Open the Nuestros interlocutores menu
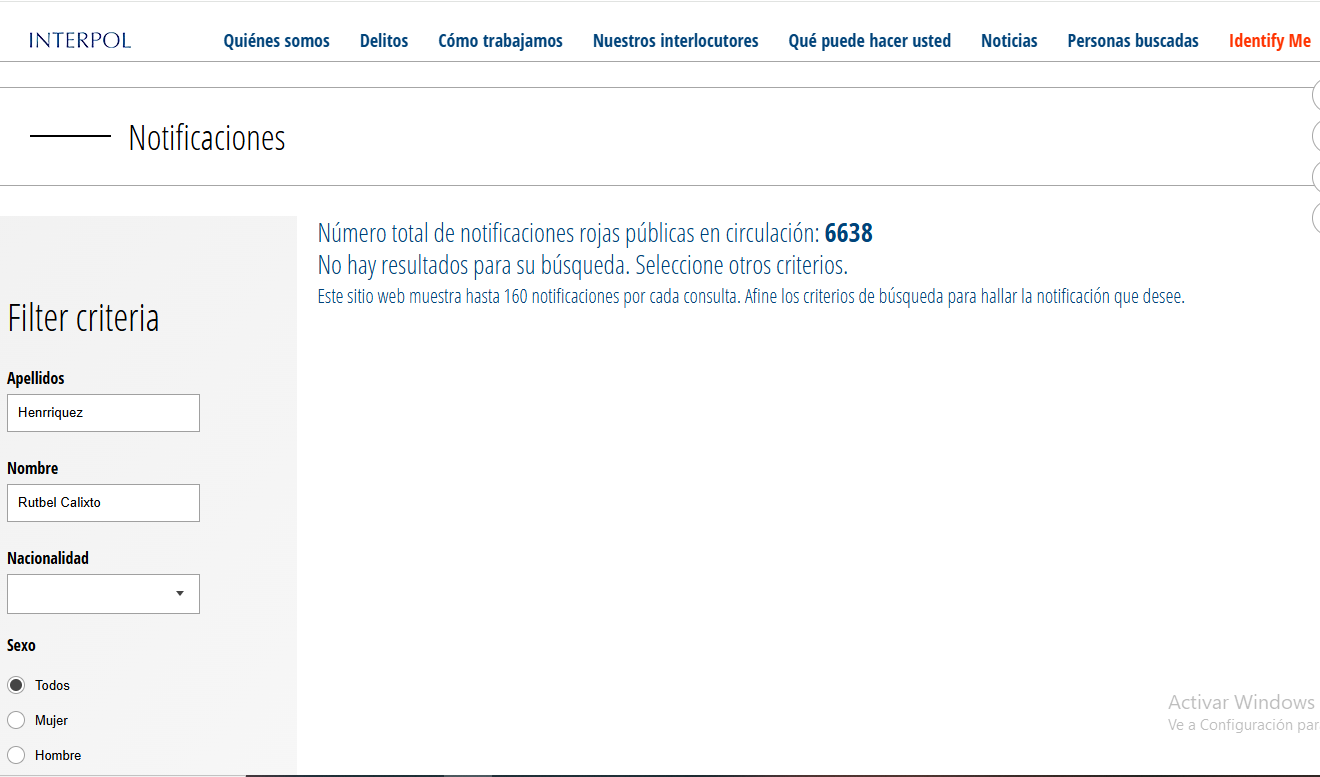The image size is (1320, 777). pos(675,41)
